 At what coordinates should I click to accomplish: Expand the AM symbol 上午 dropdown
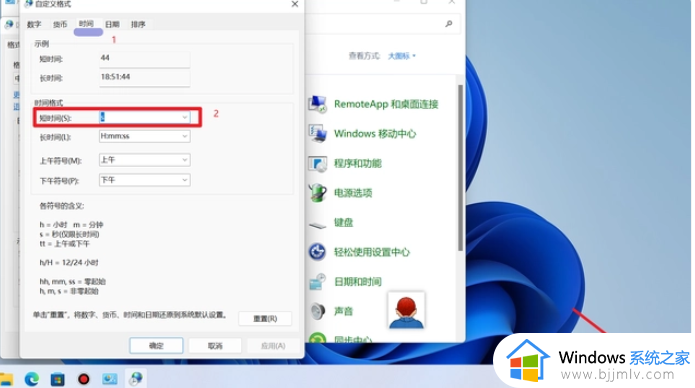tap(185, 160)
